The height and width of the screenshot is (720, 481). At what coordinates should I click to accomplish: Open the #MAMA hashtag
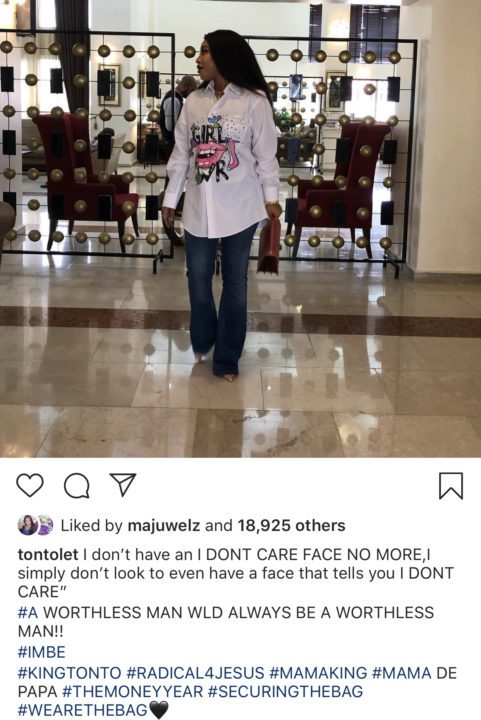click(401, 673)
